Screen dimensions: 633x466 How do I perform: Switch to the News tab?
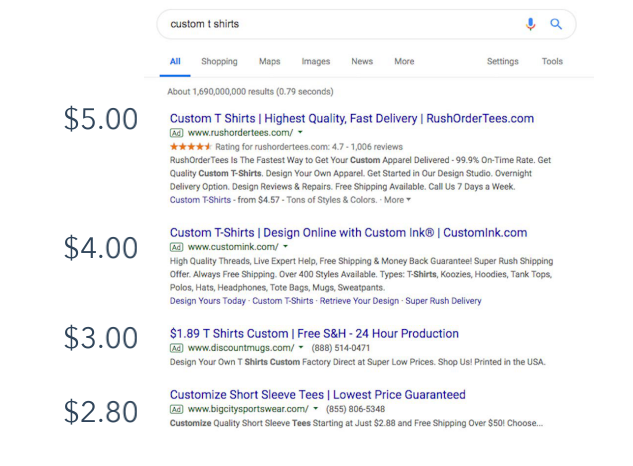point(362,61)
